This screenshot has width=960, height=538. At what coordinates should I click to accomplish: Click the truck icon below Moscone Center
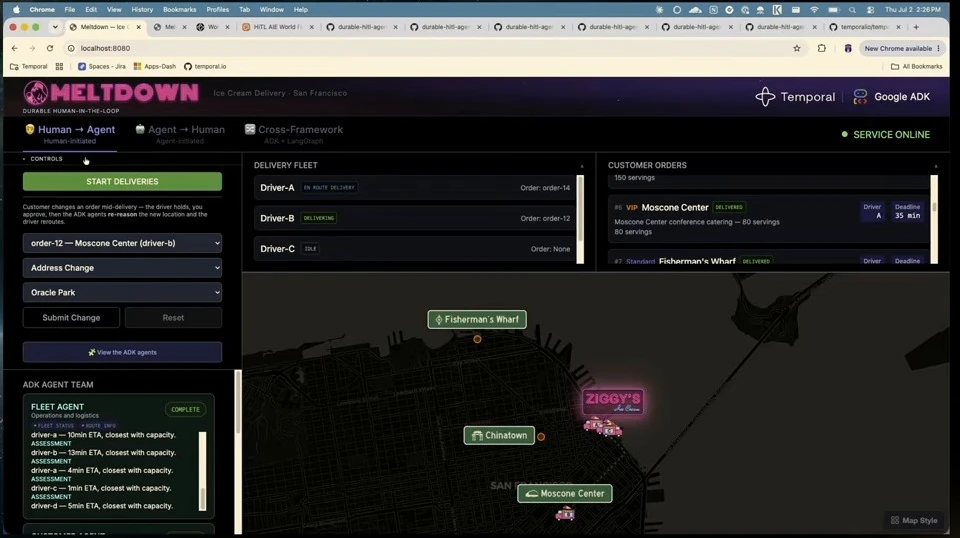[564, 514]
